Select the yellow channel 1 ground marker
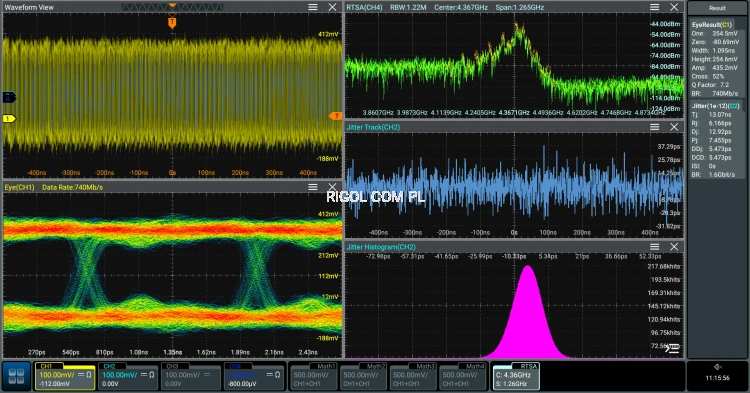750x393 pixels. coord(9,118)
